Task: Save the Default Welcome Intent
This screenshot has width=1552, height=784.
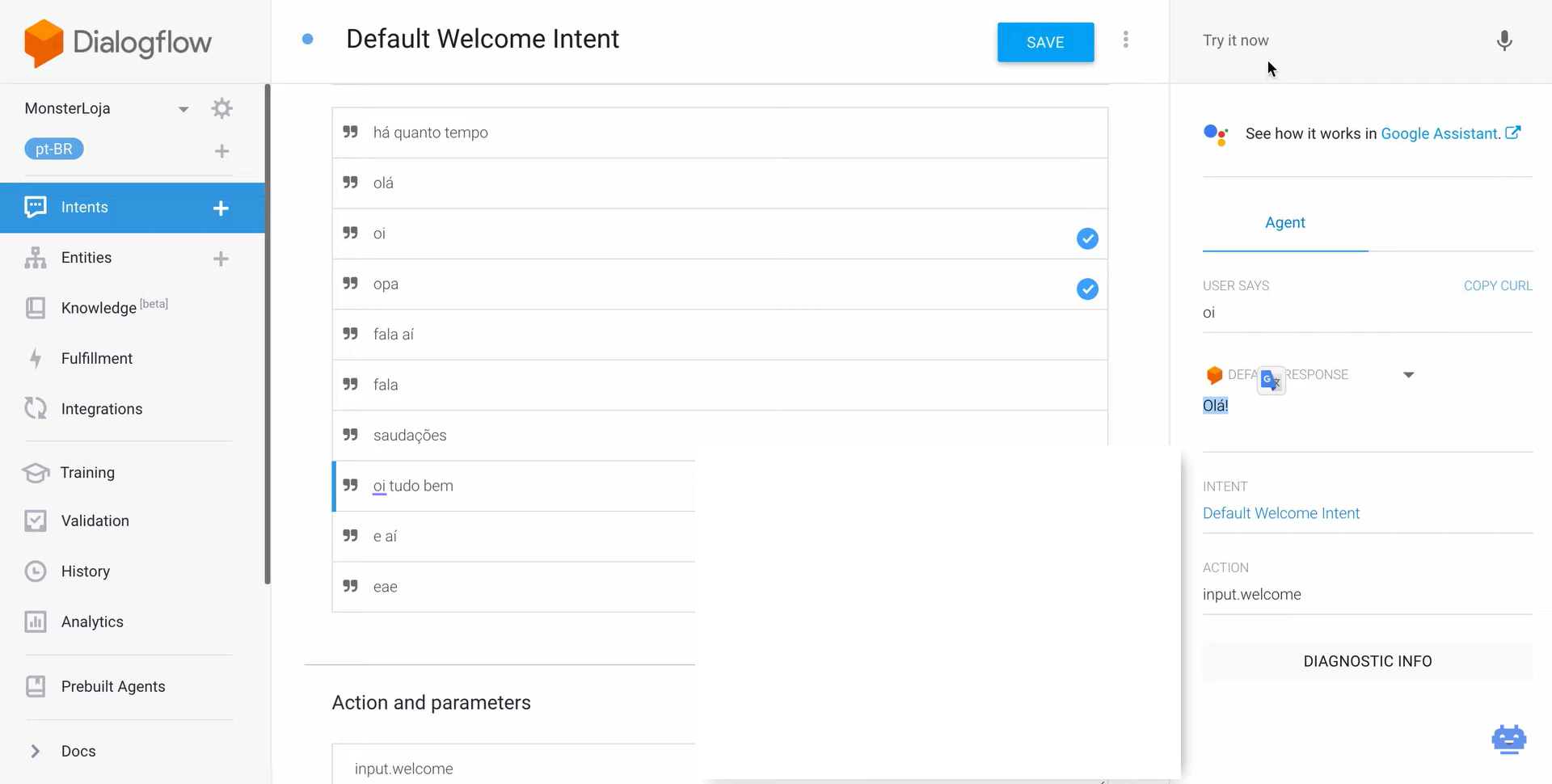Action: (x=1045, y=42)
